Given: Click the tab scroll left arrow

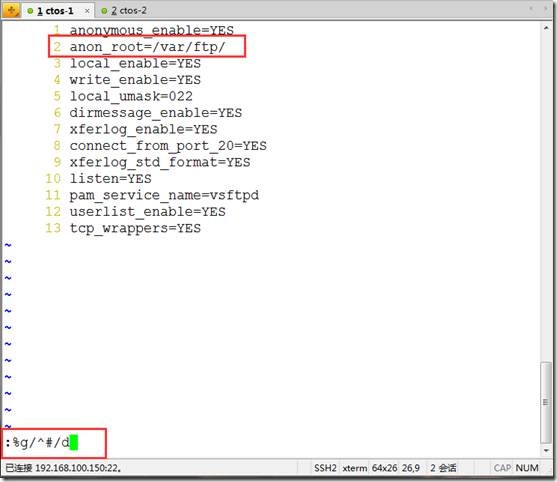Looking at the screenshot, I should [531, 8].
